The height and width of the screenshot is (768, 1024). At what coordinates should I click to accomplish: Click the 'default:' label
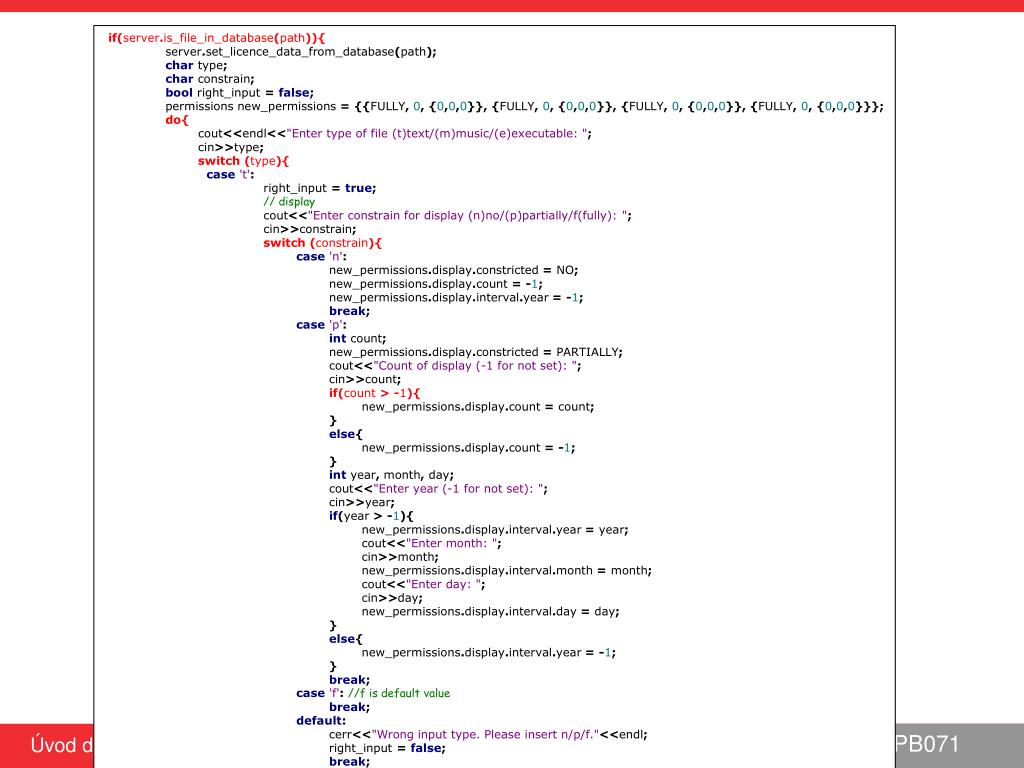pos(321,721)
